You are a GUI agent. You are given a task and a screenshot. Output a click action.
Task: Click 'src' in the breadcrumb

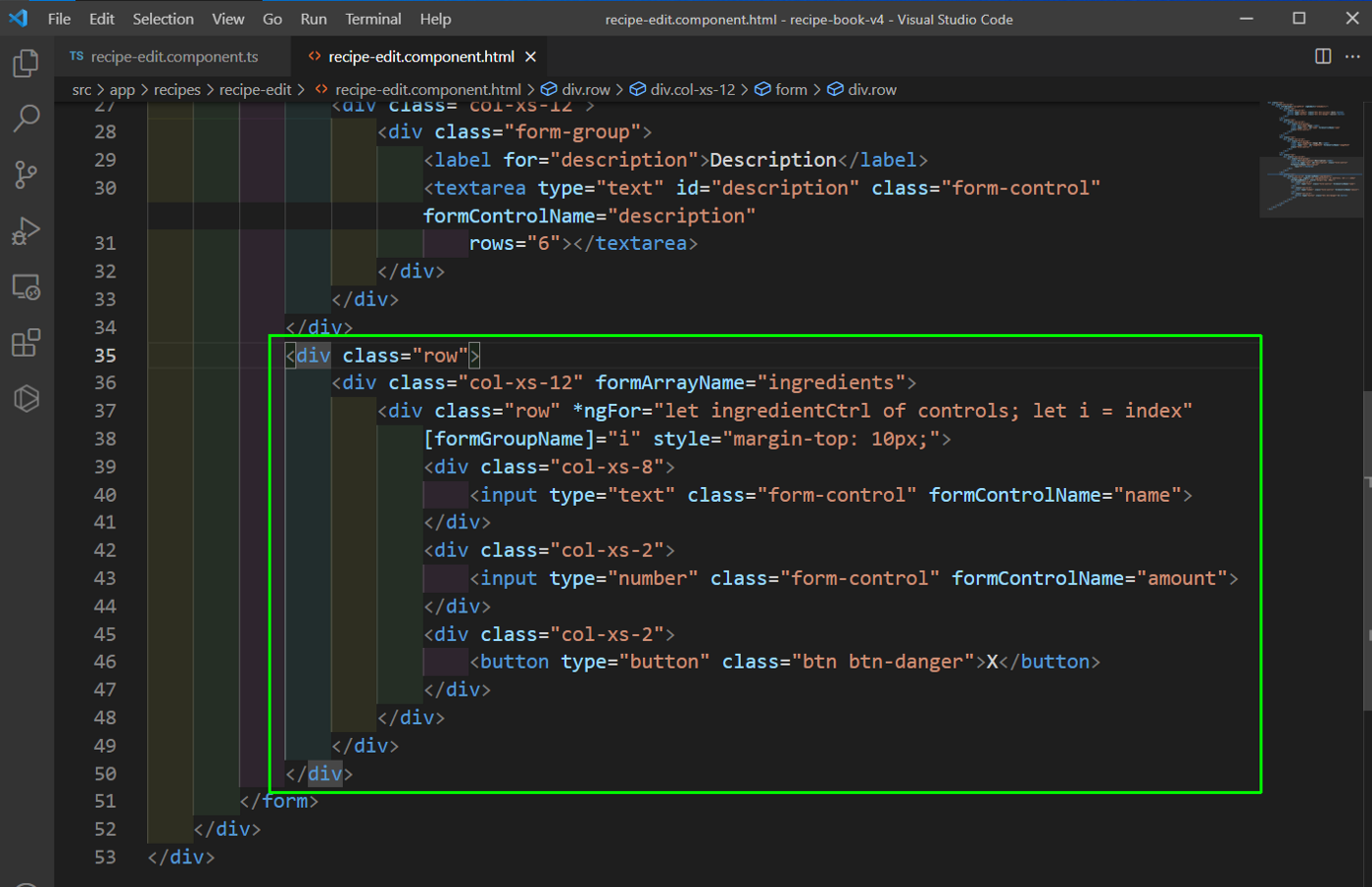coord(82,89)
